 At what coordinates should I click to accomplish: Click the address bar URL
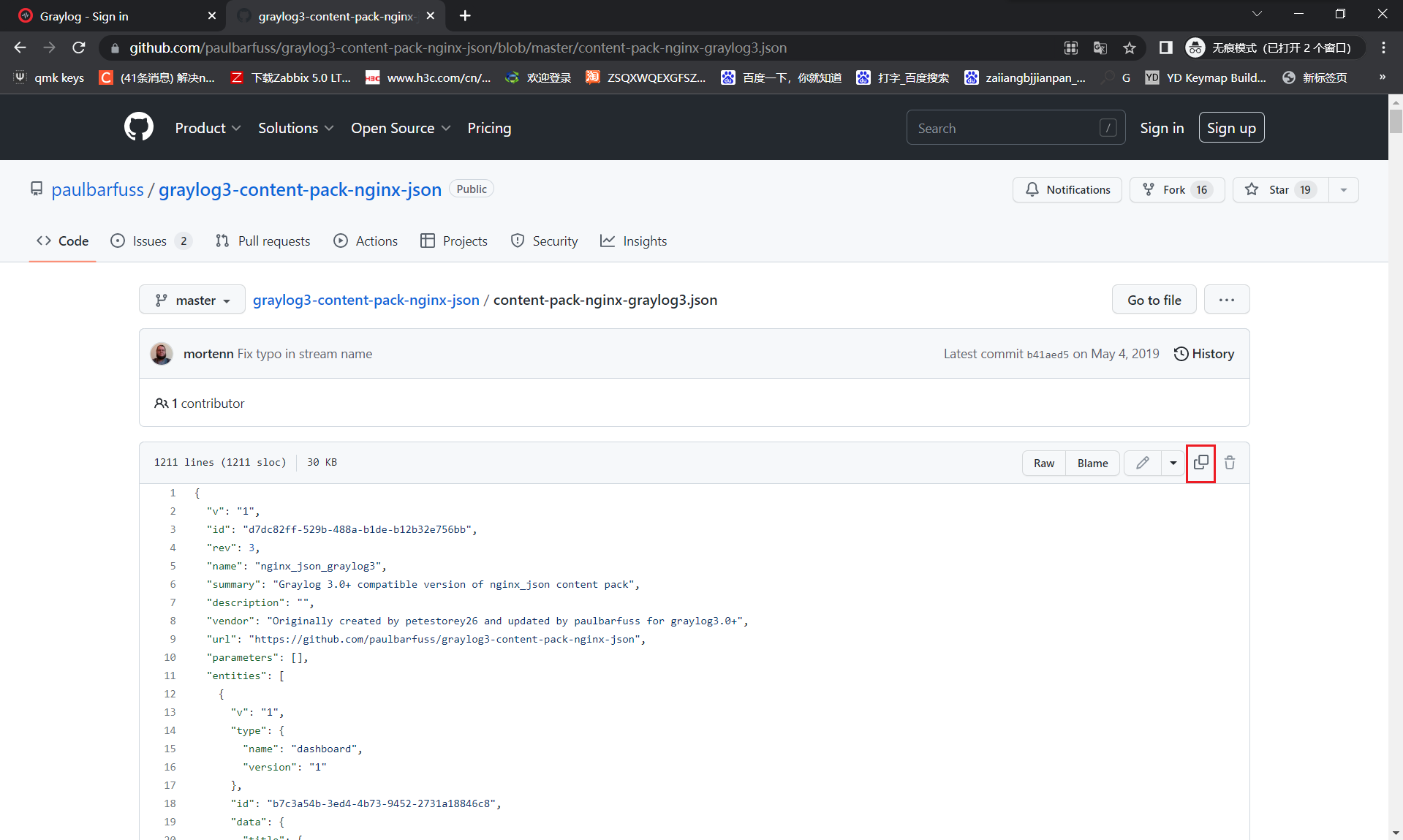coord(458,48)
